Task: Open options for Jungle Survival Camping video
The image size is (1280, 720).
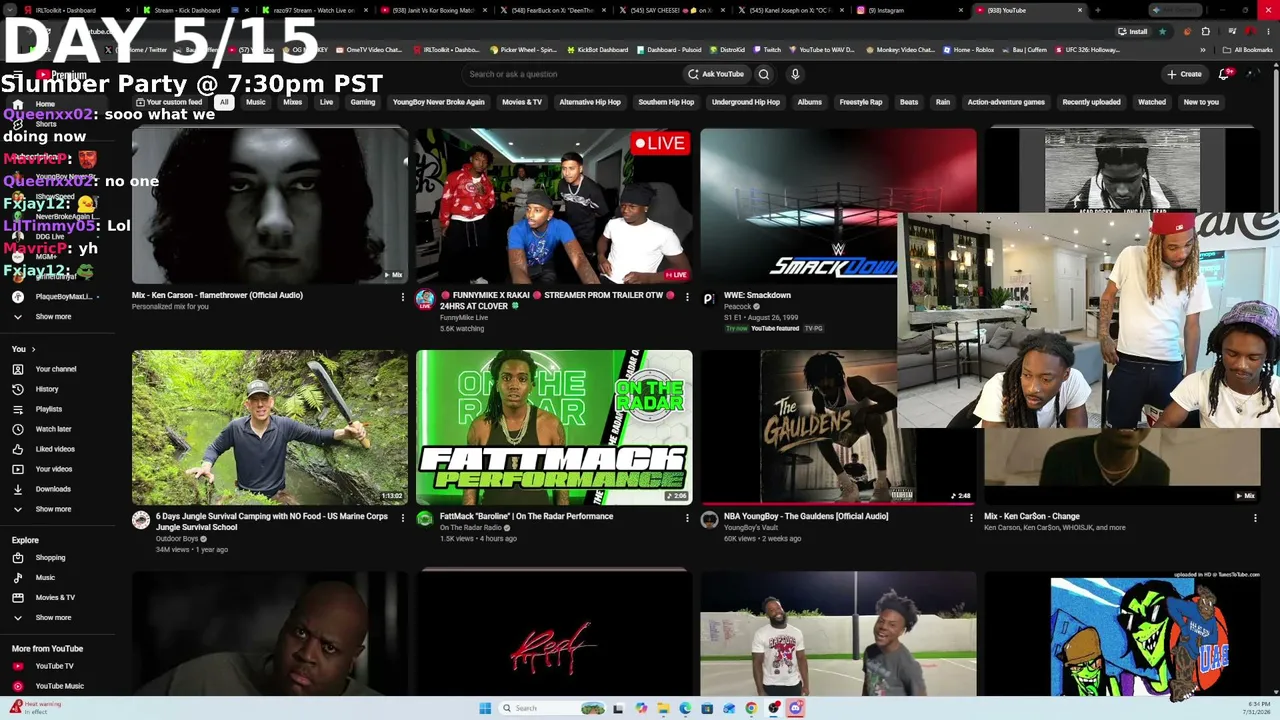Action: pyautogui.click(x=403, y=518)
